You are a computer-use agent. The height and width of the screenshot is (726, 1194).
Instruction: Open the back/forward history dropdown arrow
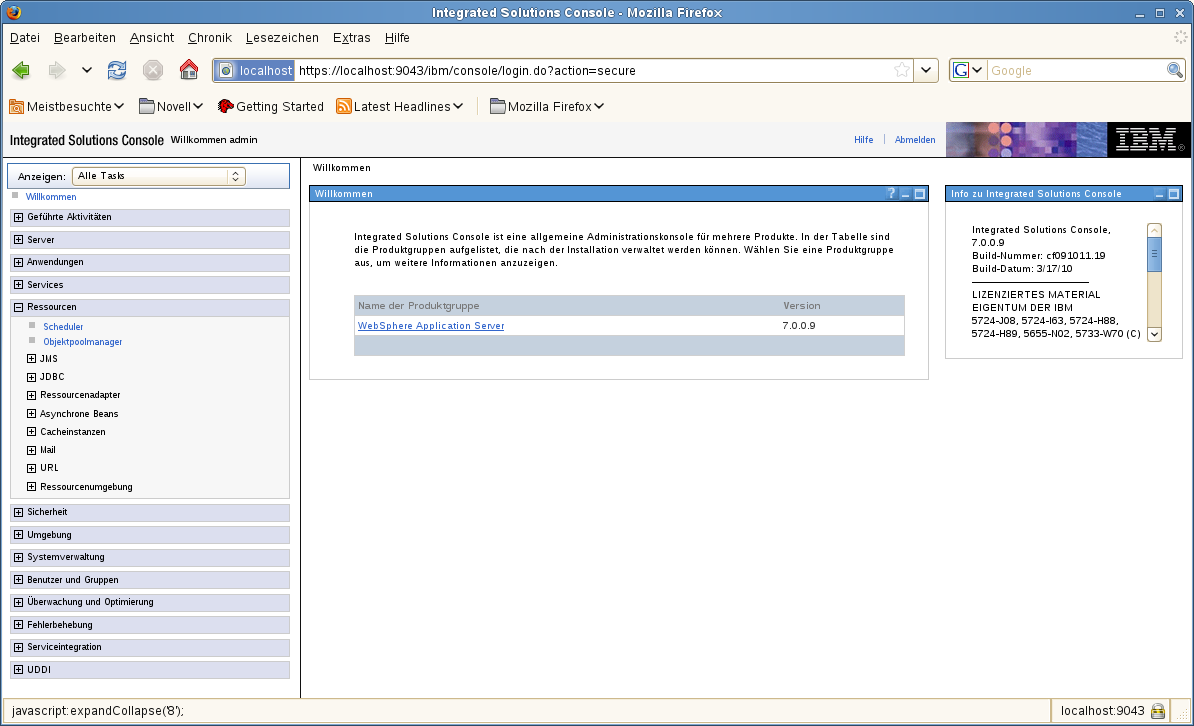[x=87, y=70]
